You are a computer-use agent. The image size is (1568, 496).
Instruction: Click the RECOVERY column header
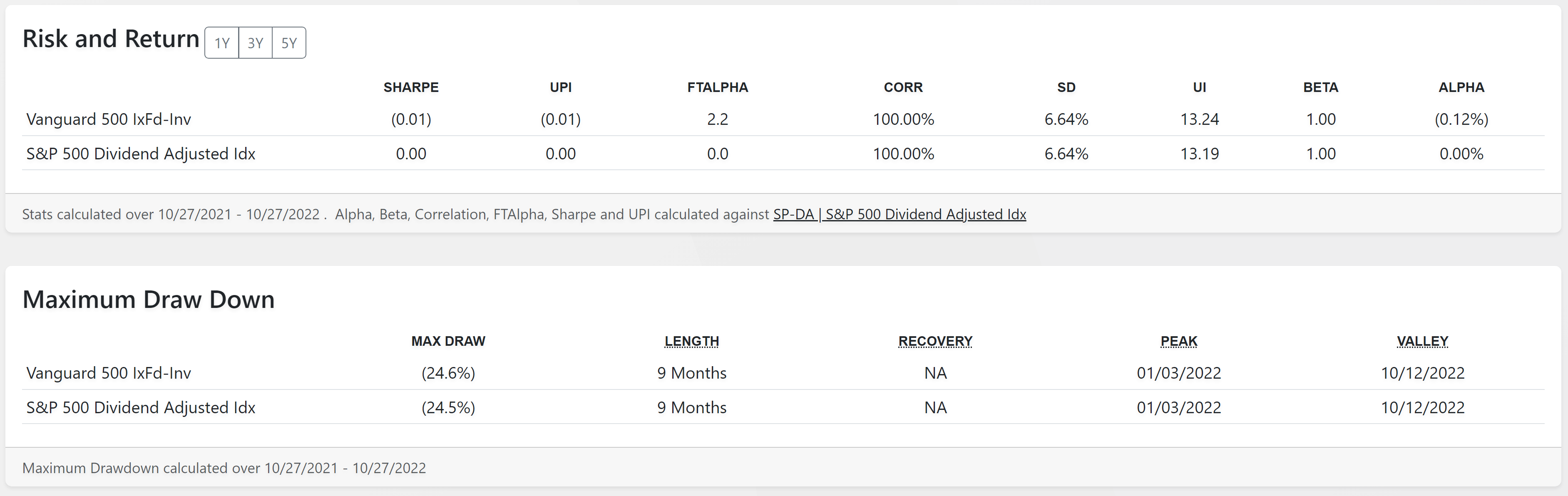[x=936, y=342]
